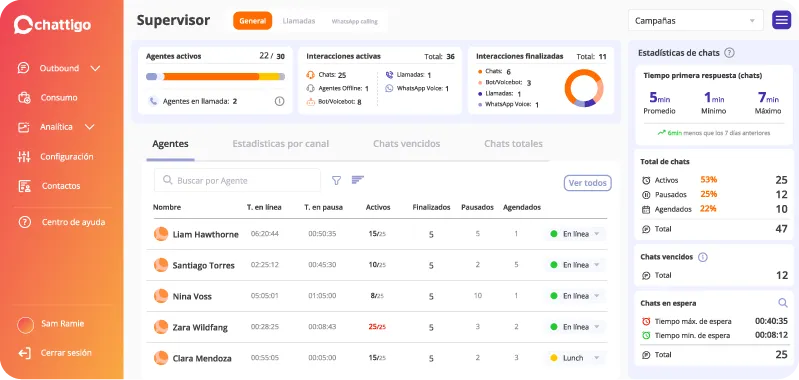
Task: Click the Chattigo logo
Action: click(52, 24)
